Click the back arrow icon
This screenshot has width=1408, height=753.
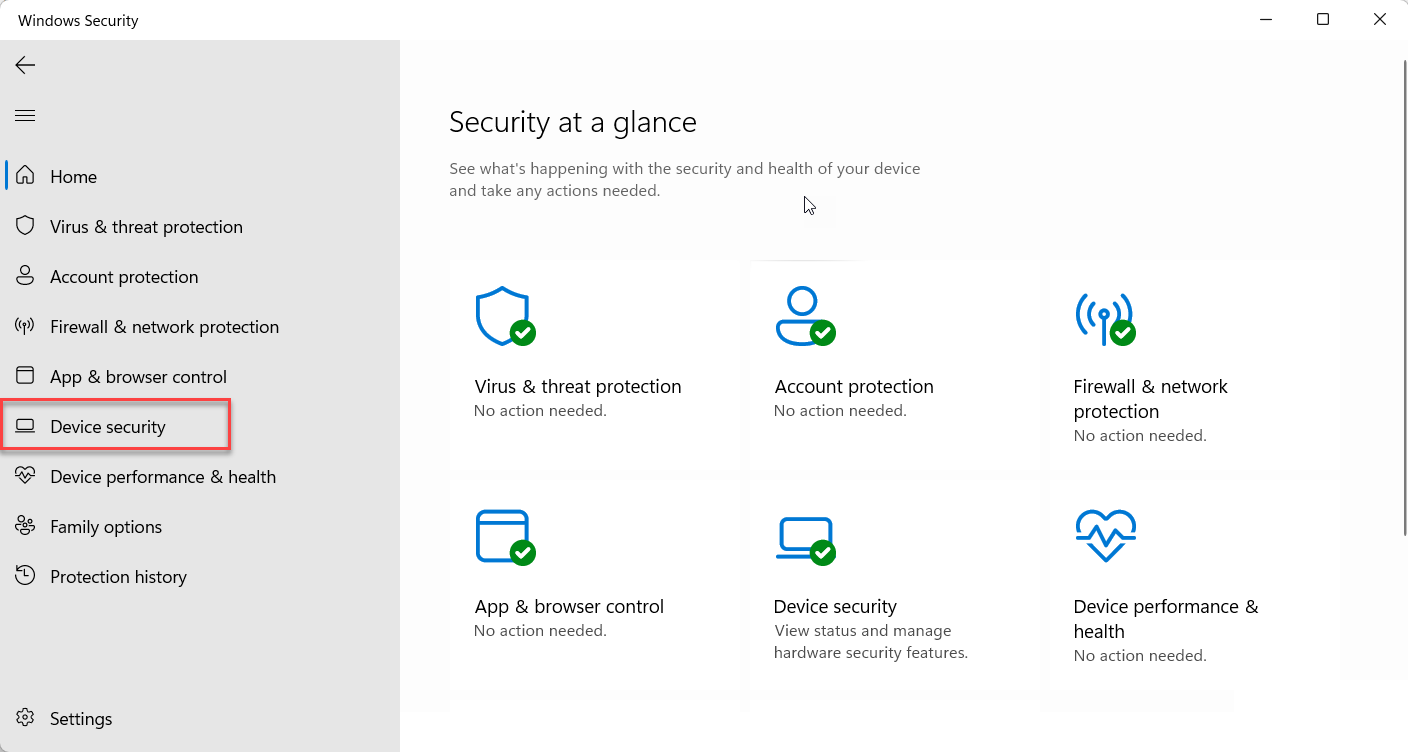click(x=25, y=66)
